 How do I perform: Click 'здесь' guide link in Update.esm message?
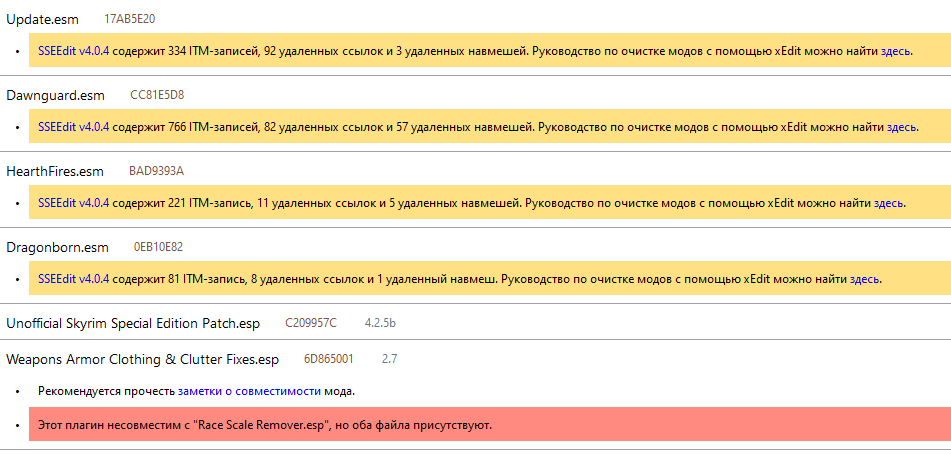click(x=896, y=50)
